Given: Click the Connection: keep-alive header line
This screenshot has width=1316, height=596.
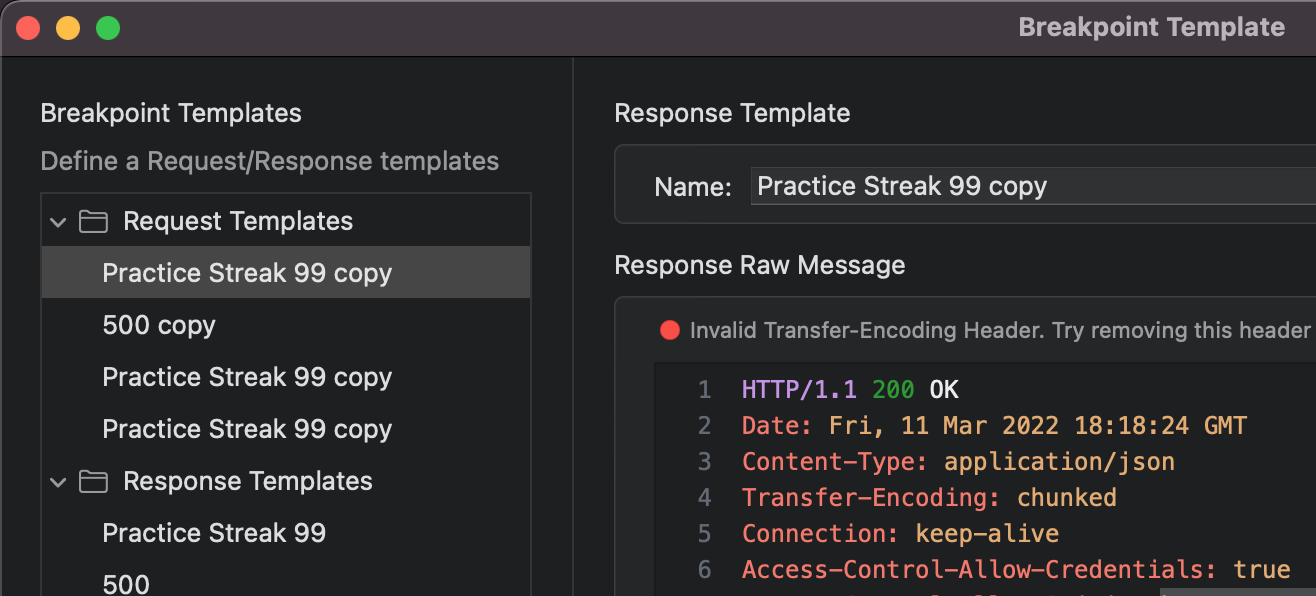Looking at the screenshot, I should [x=900, y=533].
